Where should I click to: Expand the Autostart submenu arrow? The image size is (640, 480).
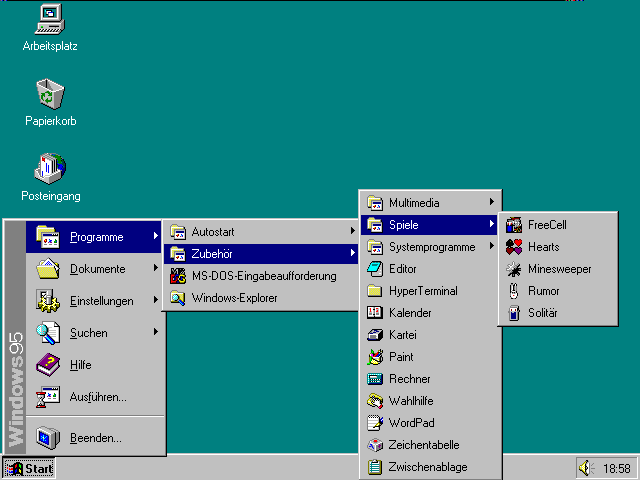pyautogui.click(x=353, y=231)
